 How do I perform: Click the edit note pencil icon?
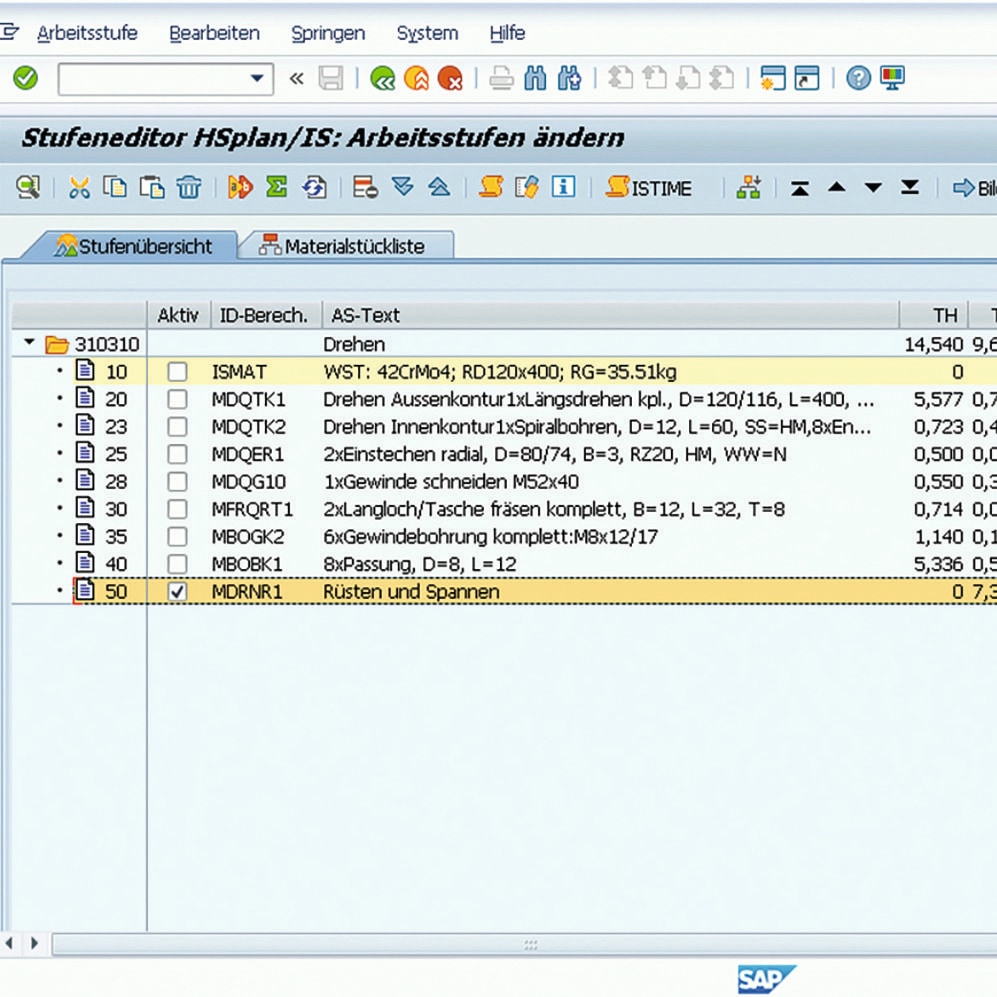coord(526,188)
